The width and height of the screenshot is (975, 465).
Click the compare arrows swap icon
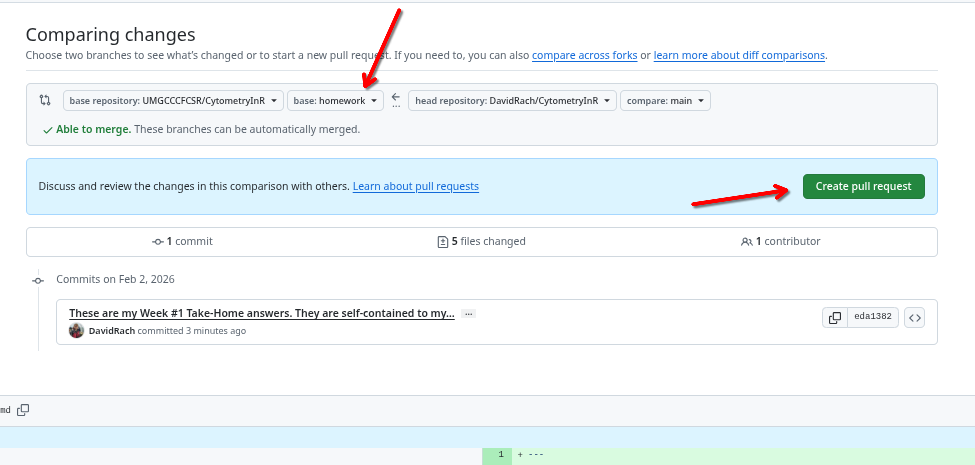45,100
